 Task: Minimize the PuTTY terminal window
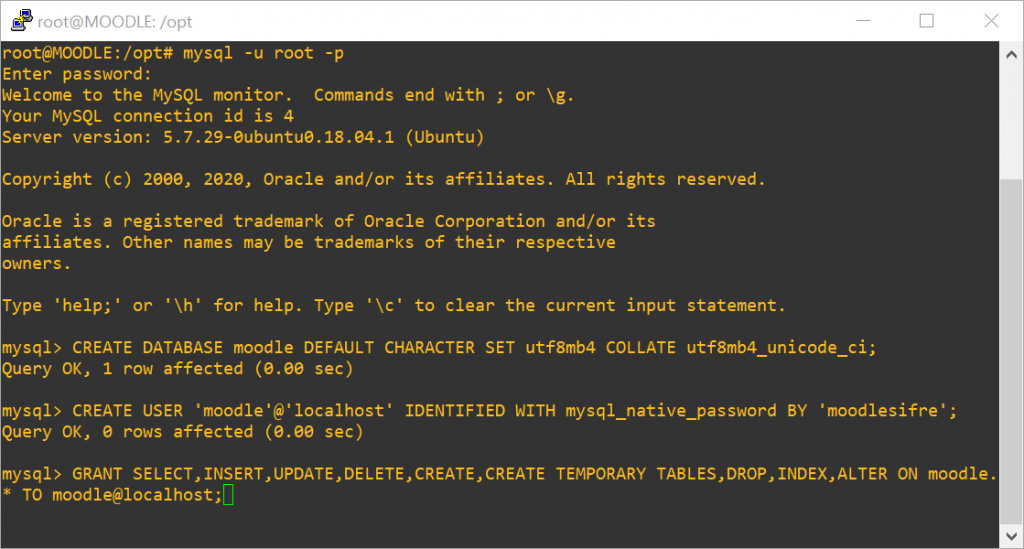click(863, 21)
